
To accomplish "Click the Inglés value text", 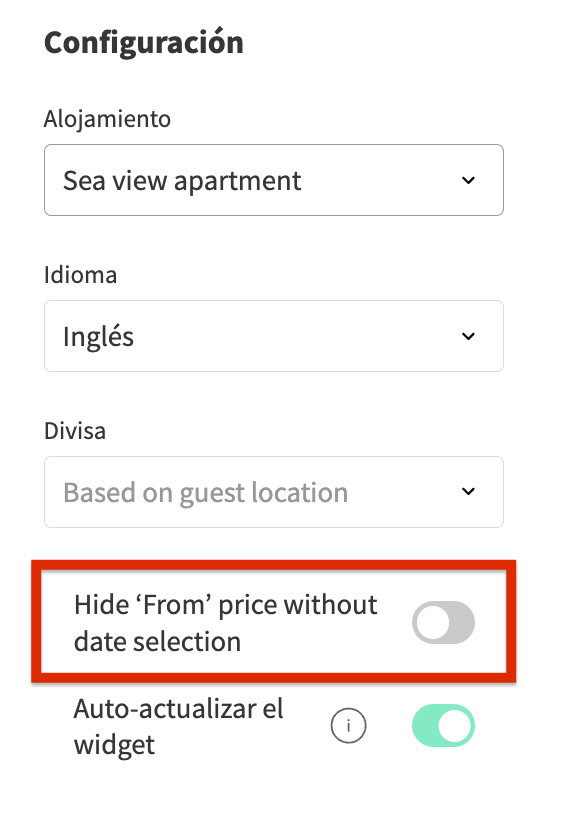I will point(98,336).
